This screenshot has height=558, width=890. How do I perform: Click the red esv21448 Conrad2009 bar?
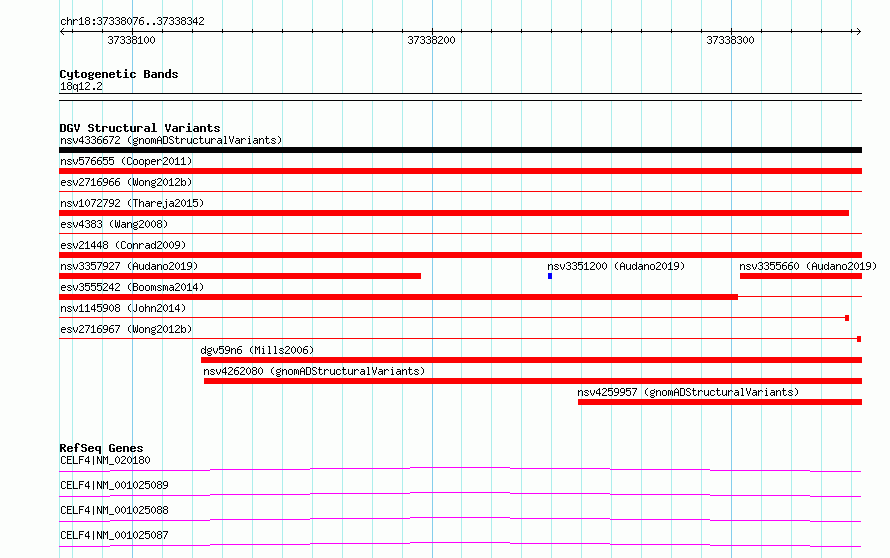coord(460,255)
